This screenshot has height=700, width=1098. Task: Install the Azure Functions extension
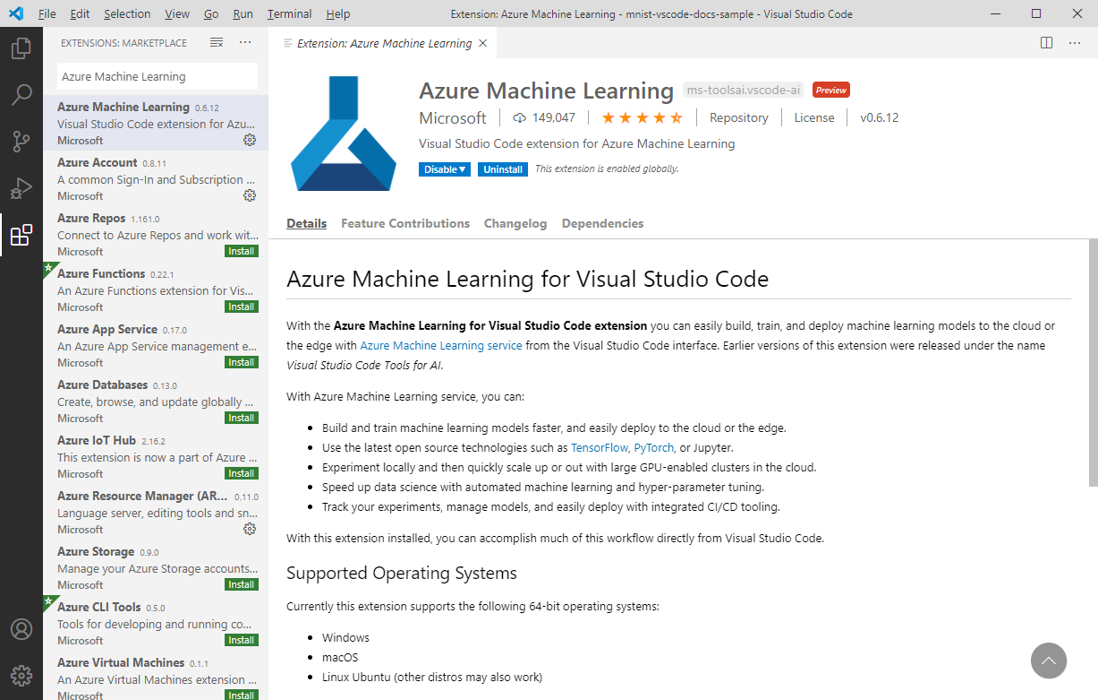pos(240,306)
